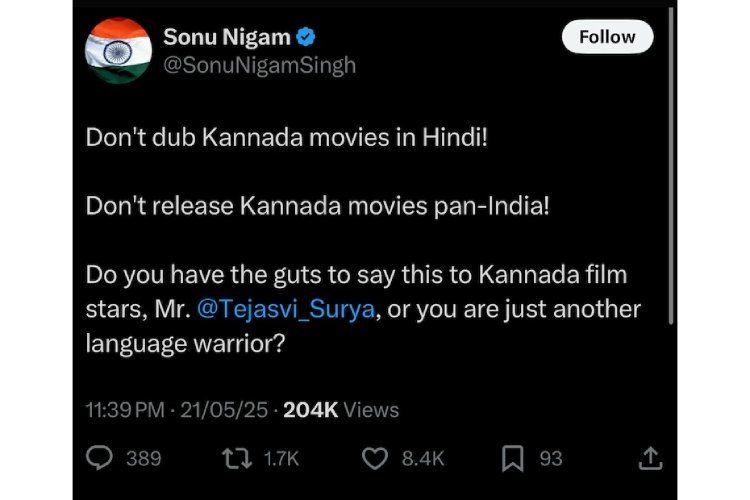Screen dimensions: 750x500
Task: Click the 11:39 PM timestamp
Action: [x=123, y=409]
